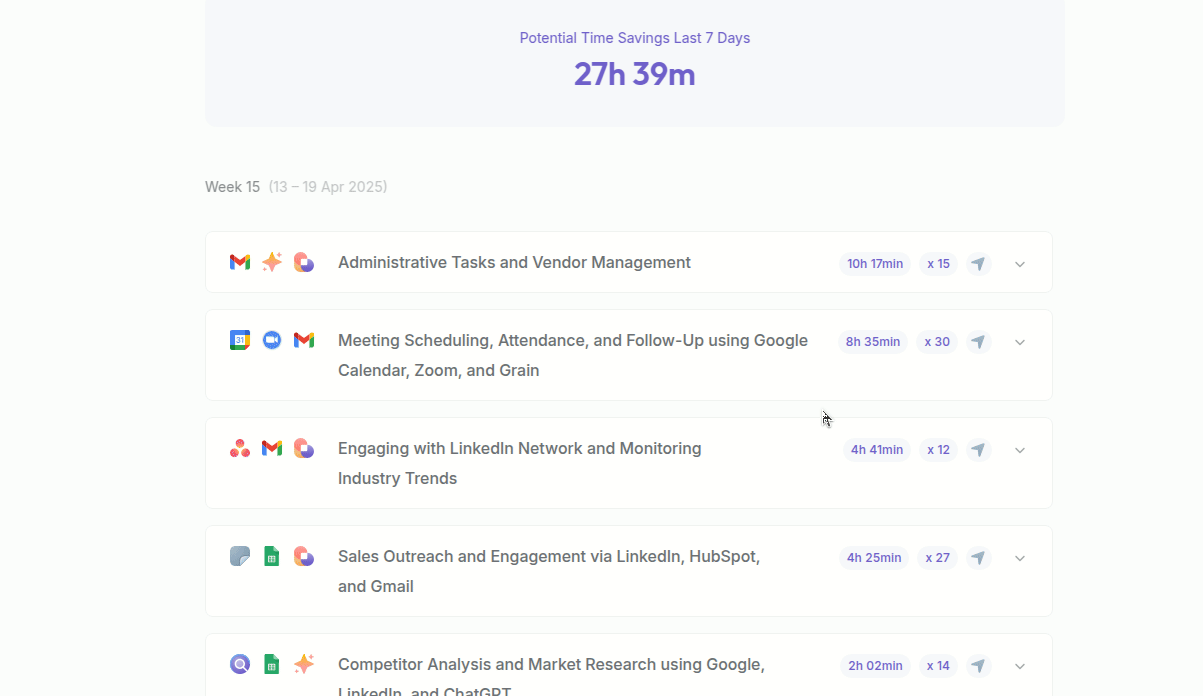This screenshot has width=1203, height=696.
Task: Expand the Administrative Tasks and Vendor Management row
Action: click(1020, 264)
